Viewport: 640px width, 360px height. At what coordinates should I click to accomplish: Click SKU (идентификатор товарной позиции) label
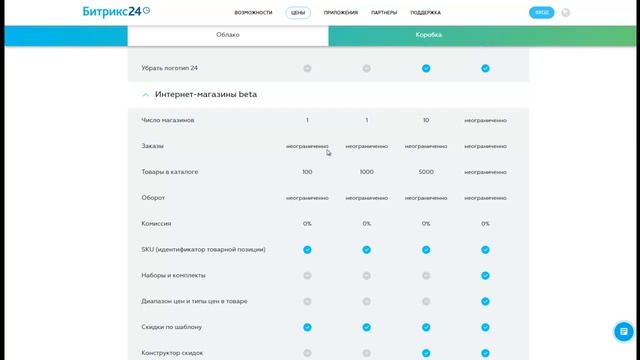point(203,249)
